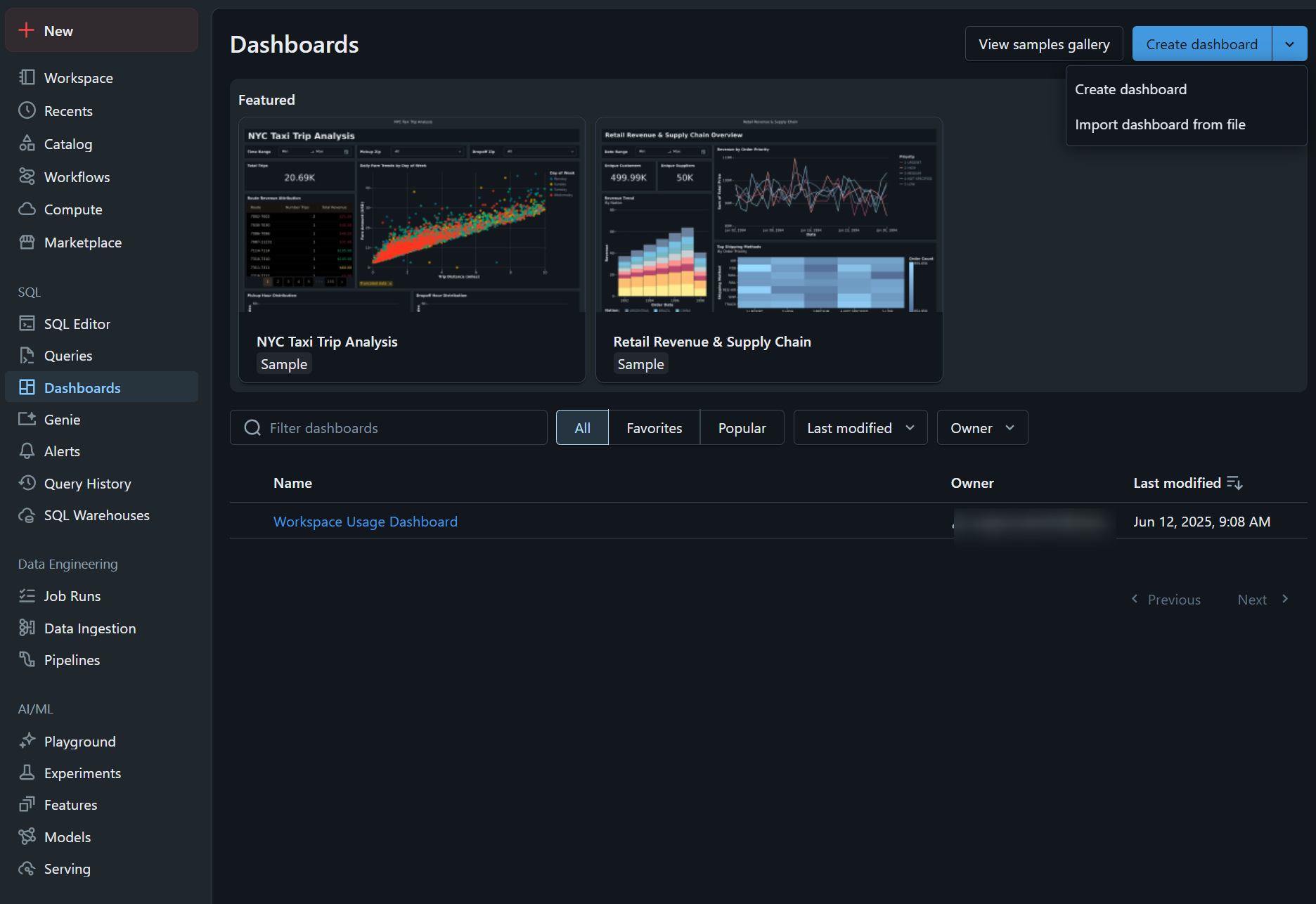Switch to the All tab
This screenshot has width=1316, height=904.
point(582,427)
